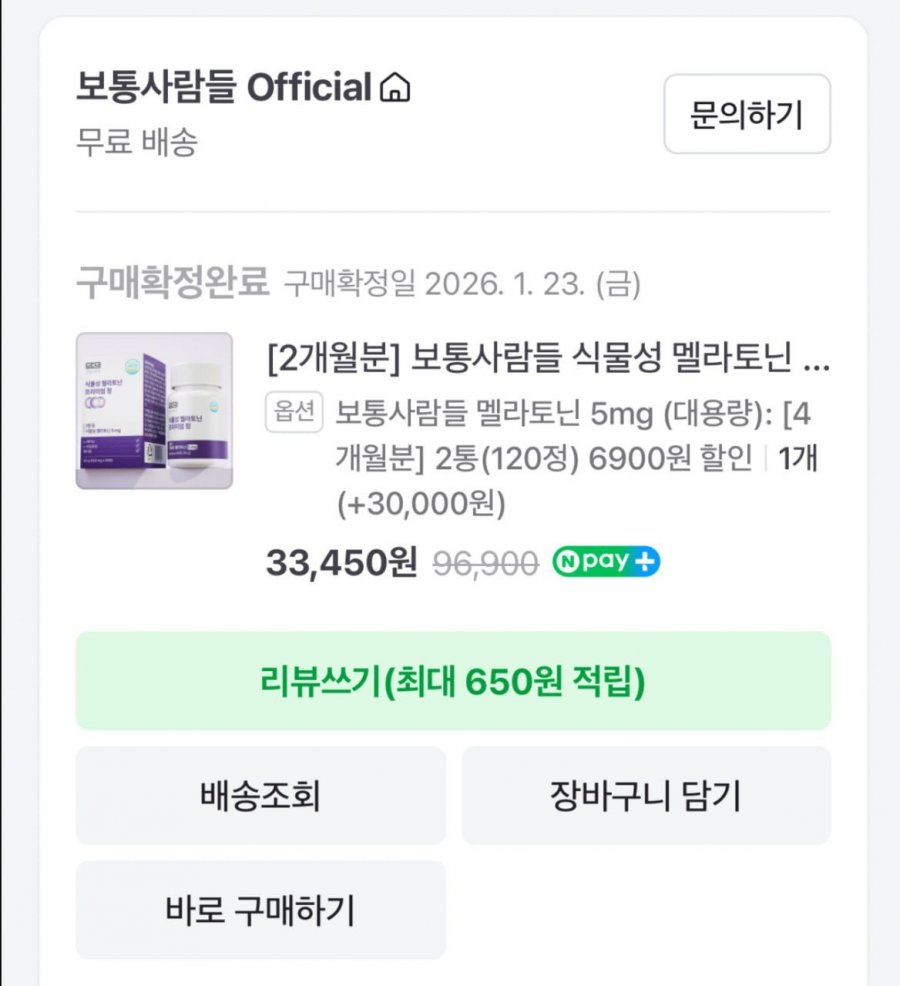The width and height of the screenshot is (900, 986).
Task: Open the store home icon
Action: click(x=396, y=89)
